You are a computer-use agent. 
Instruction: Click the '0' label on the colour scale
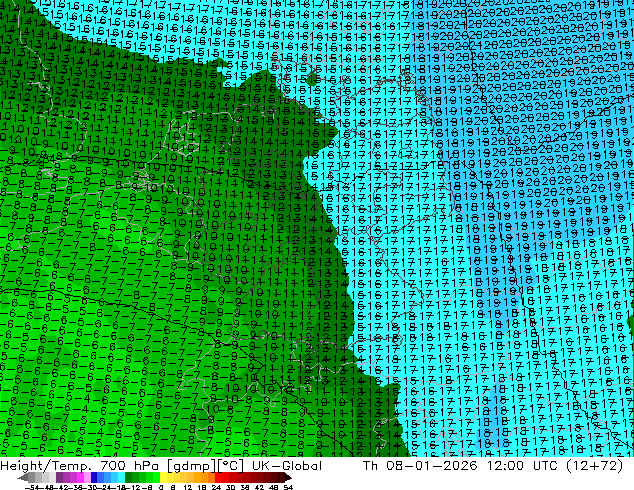pyautogui.click(x=161, y=487)
